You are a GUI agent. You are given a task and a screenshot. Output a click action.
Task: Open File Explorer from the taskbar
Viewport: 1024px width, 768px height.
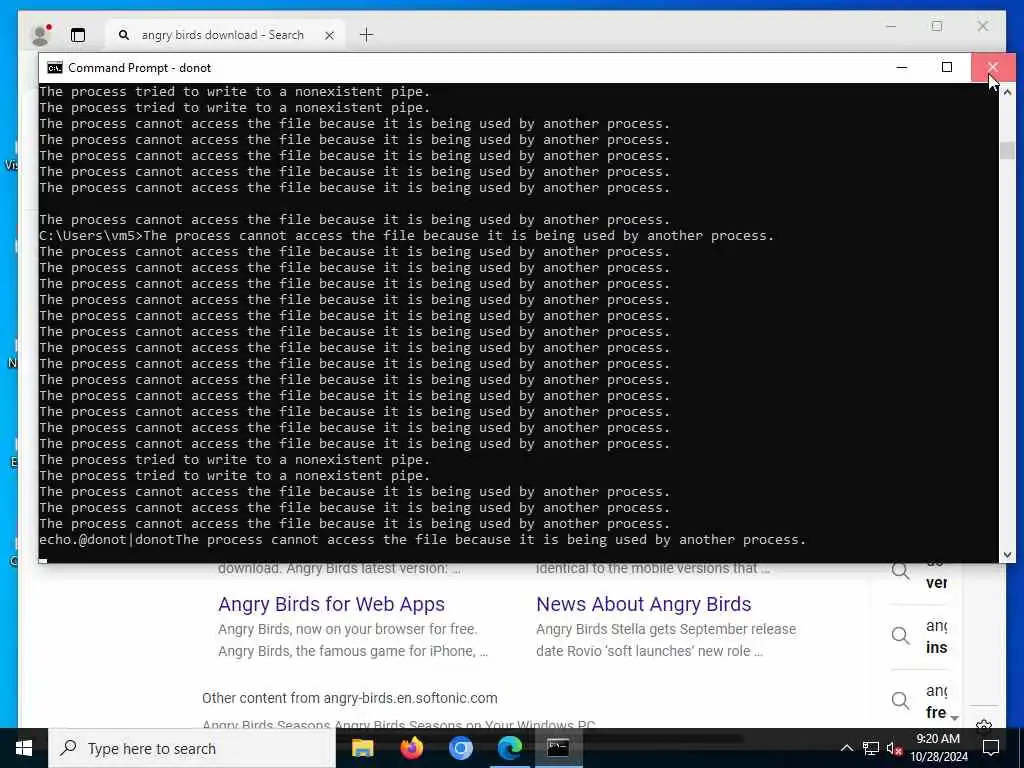coord(362,748)
